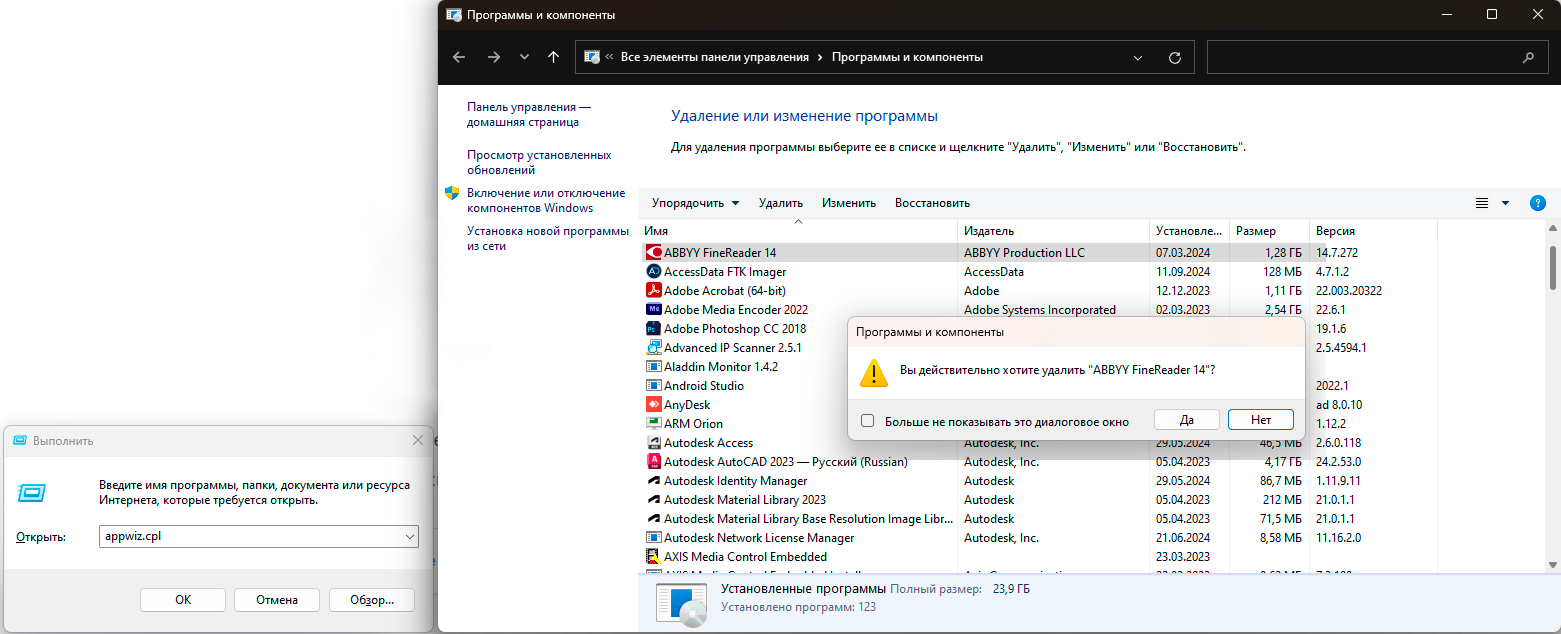
Task: Click the warning icon in the dialog
Action: (874, 372)
